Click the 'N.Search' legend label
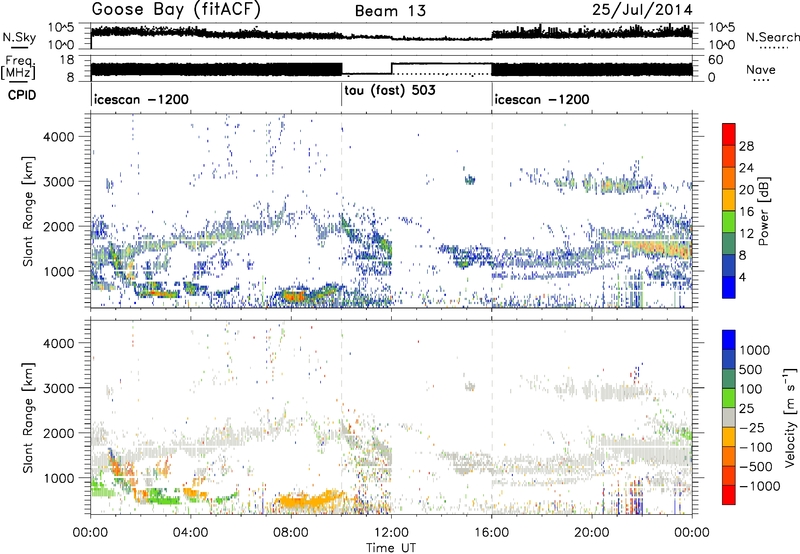Viewport: 800px width, 554px height. tap(772, 37)
